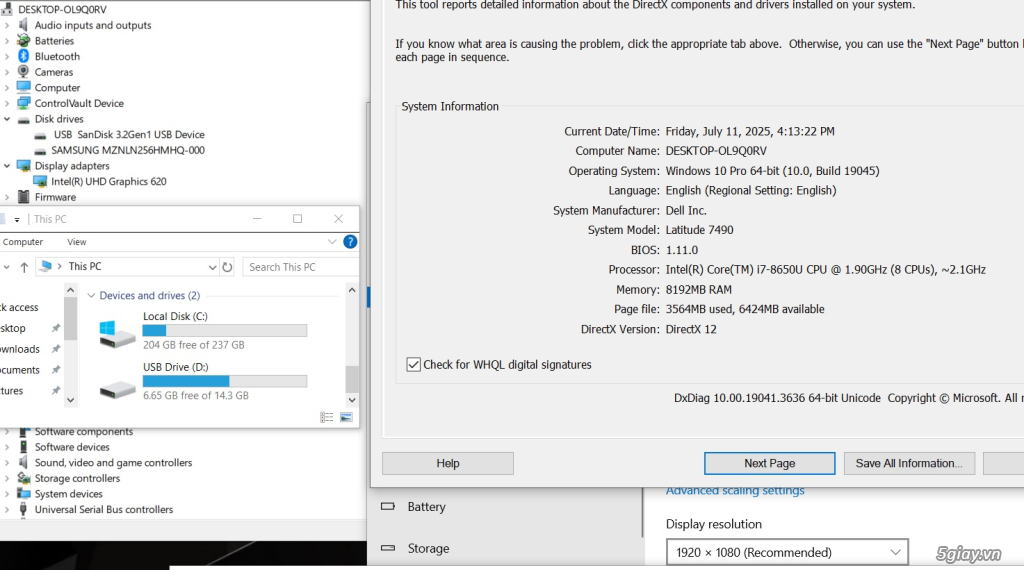Viewport: 1024px width, 570px height.
Task: Open Advanced scaling settings link
Action: (x=735, y=490)
